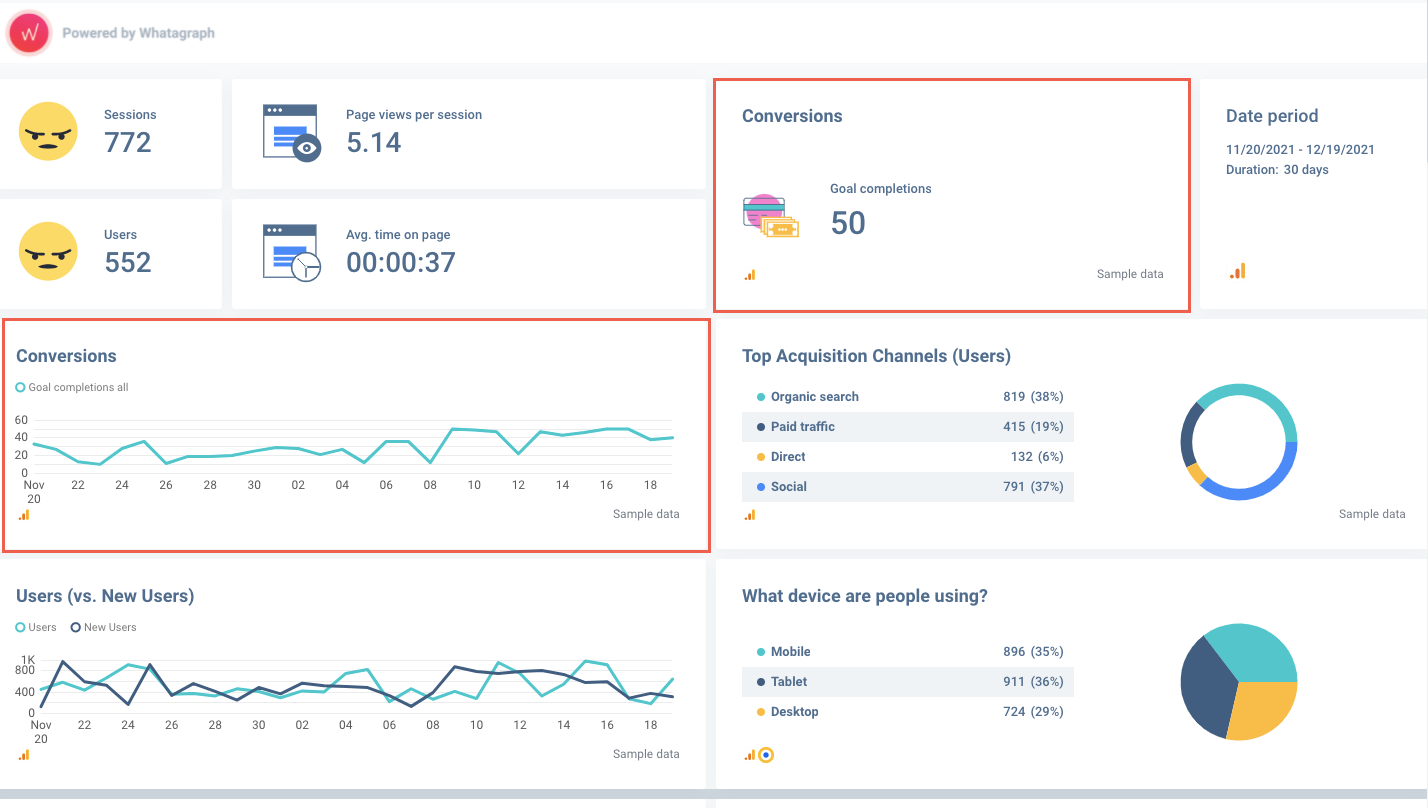Click the goal completions tickets icon

click(771, 217)
